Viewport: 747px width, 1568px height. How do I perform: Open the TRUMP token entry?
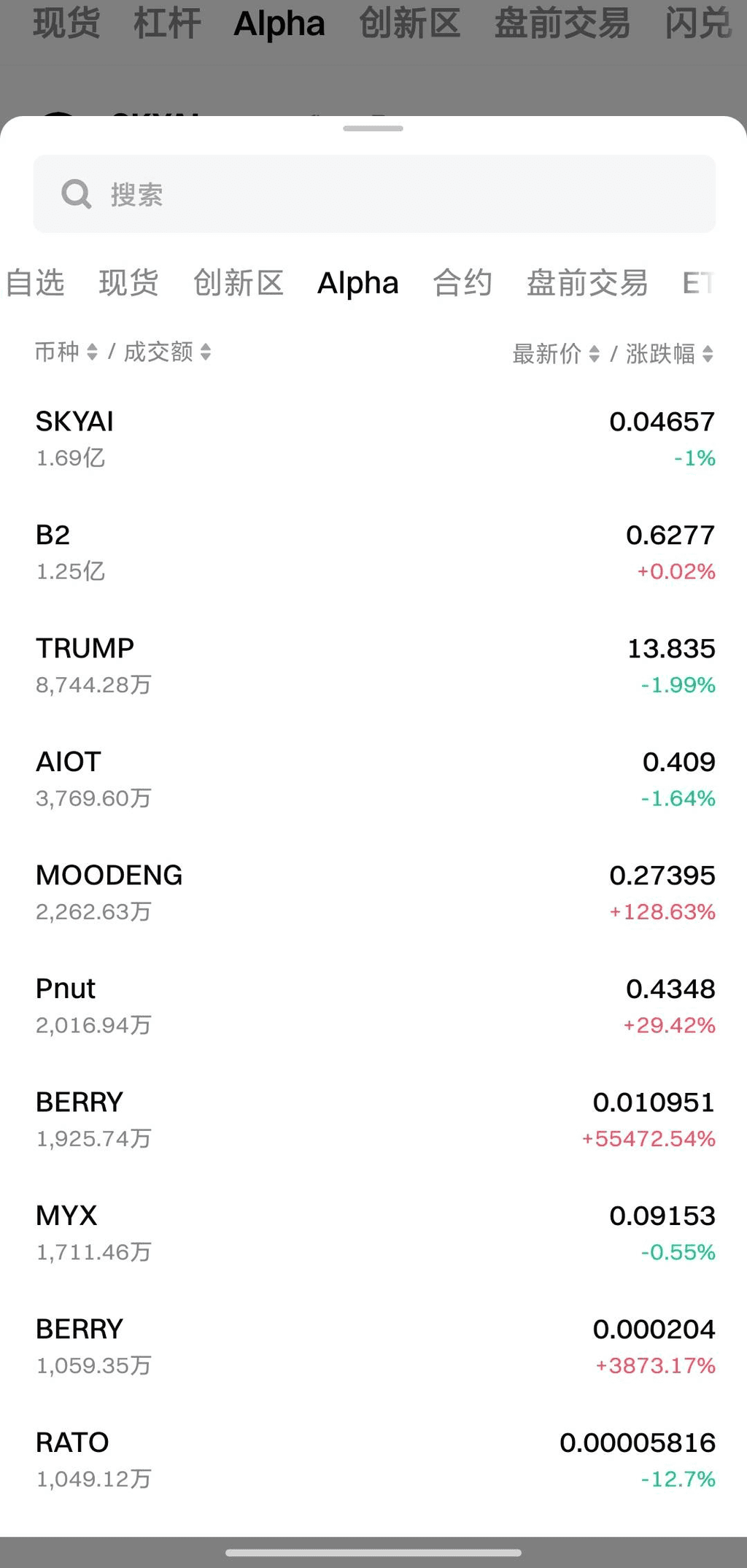(x=373, y=665)
